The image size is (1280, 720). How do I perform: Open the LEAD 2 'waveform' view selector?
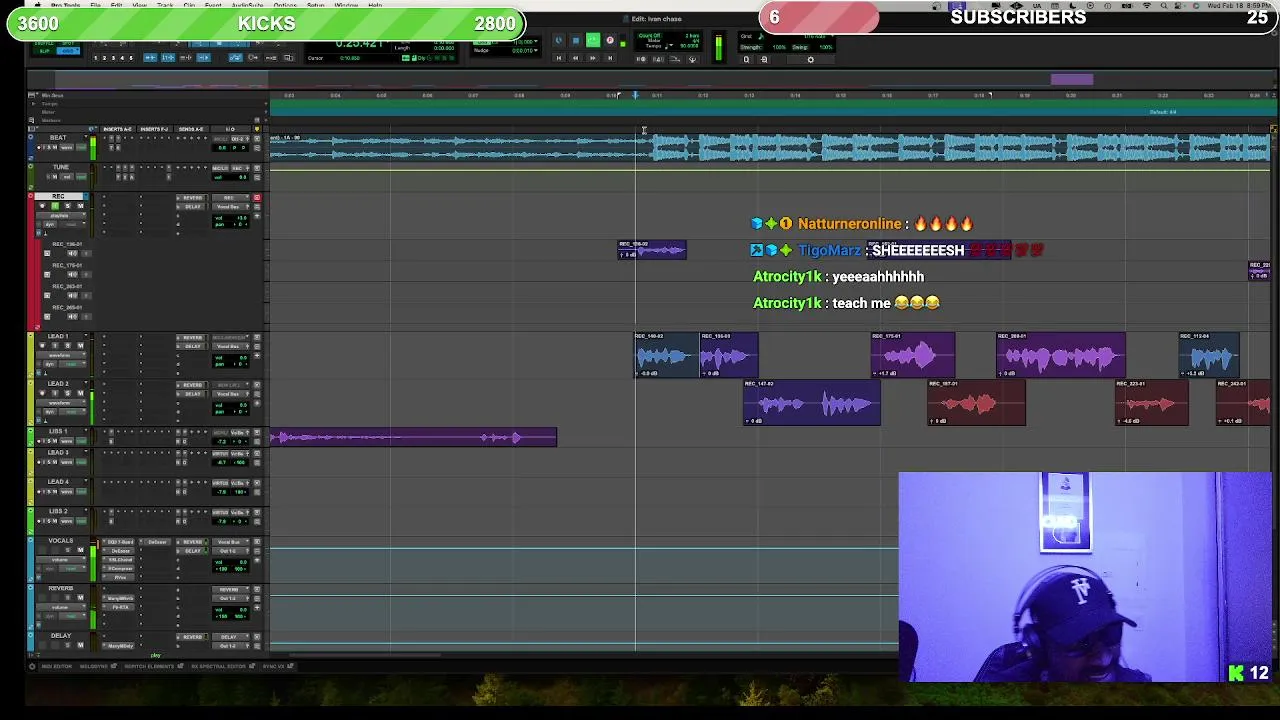(61, 403)
